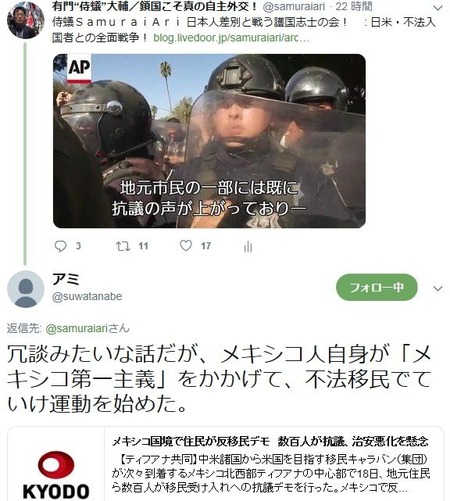
Task: Click the @suwatanabe handle
Action: [87, 296]
